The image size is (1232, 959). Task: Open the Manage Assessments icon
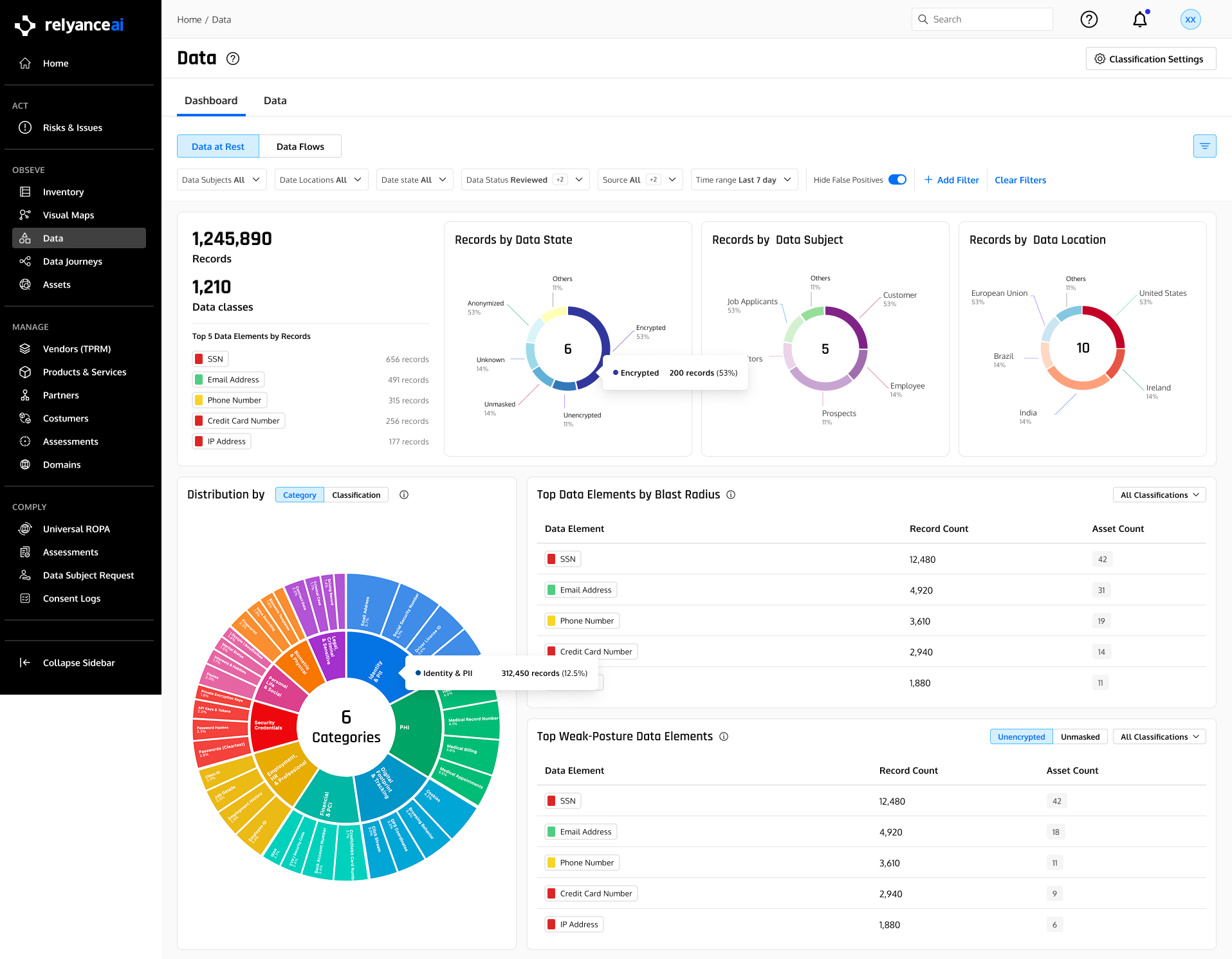pos(25,441)
